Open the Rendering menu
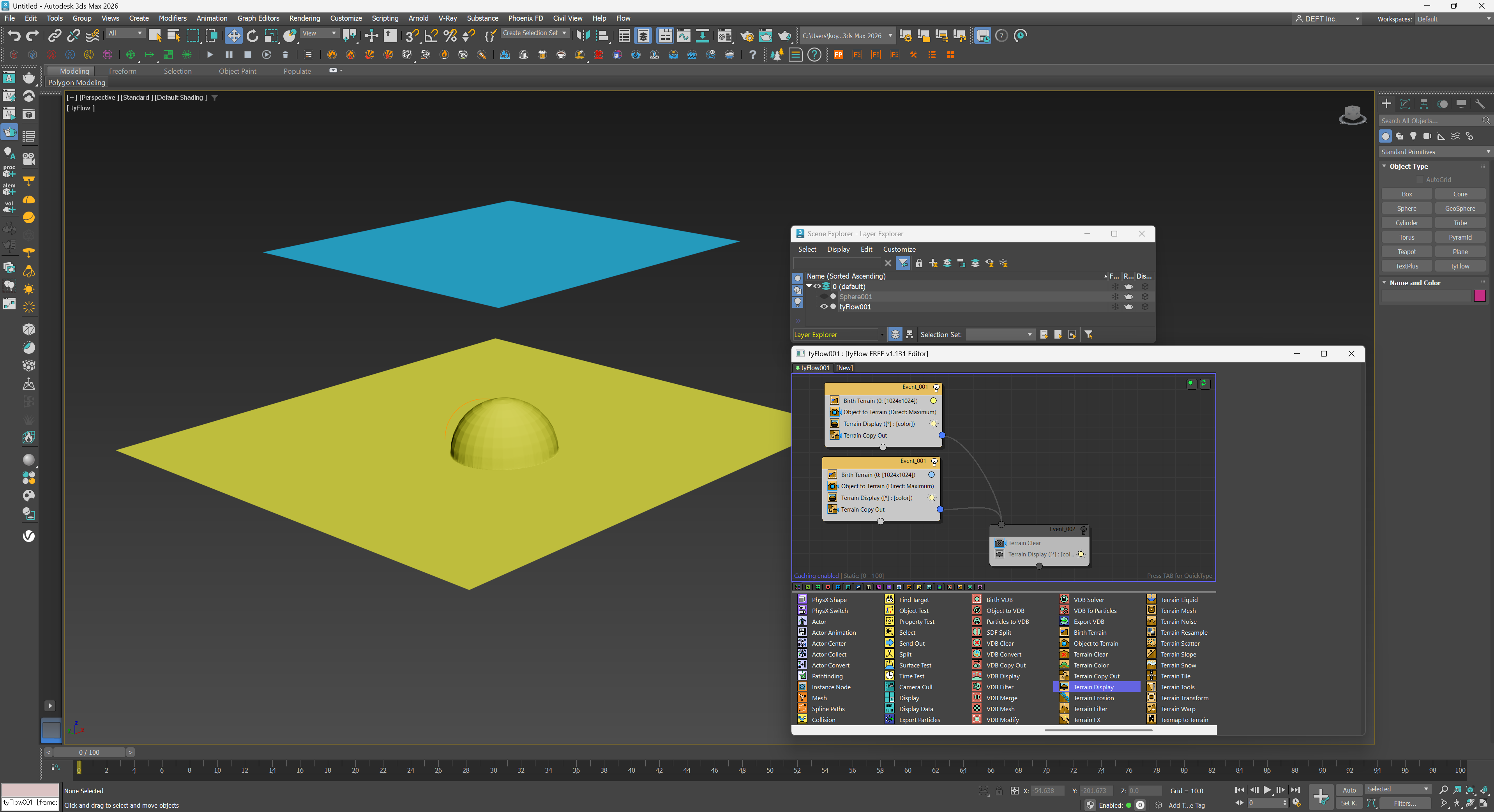Image resolution: width=1494 pixels, height=812 pixels. pyautogui.click(x=304, y=18)
